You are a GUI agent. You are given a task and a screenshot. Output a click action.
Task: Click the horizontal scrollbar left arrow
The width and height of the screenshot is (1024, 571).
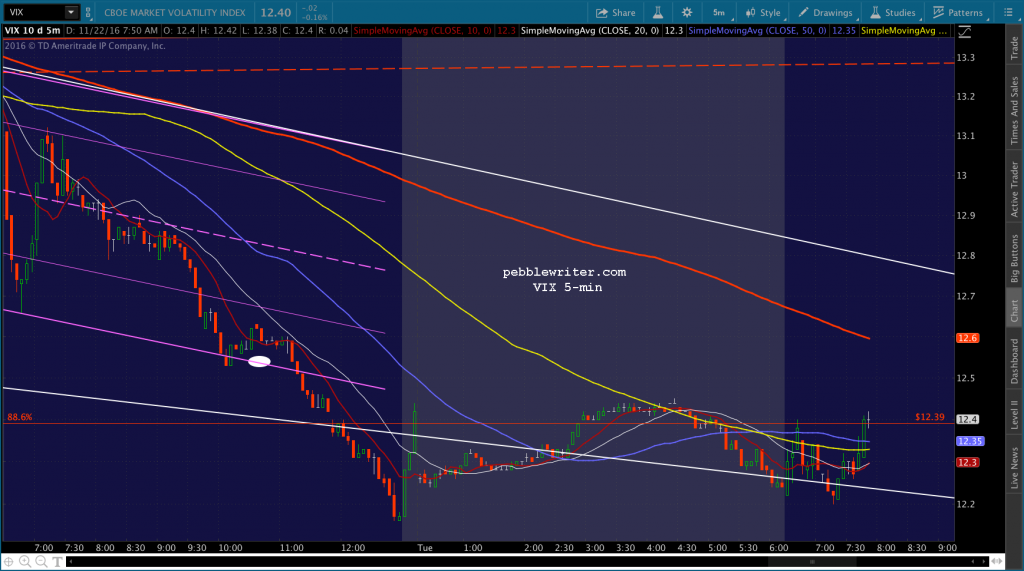[x=71, y=561]
